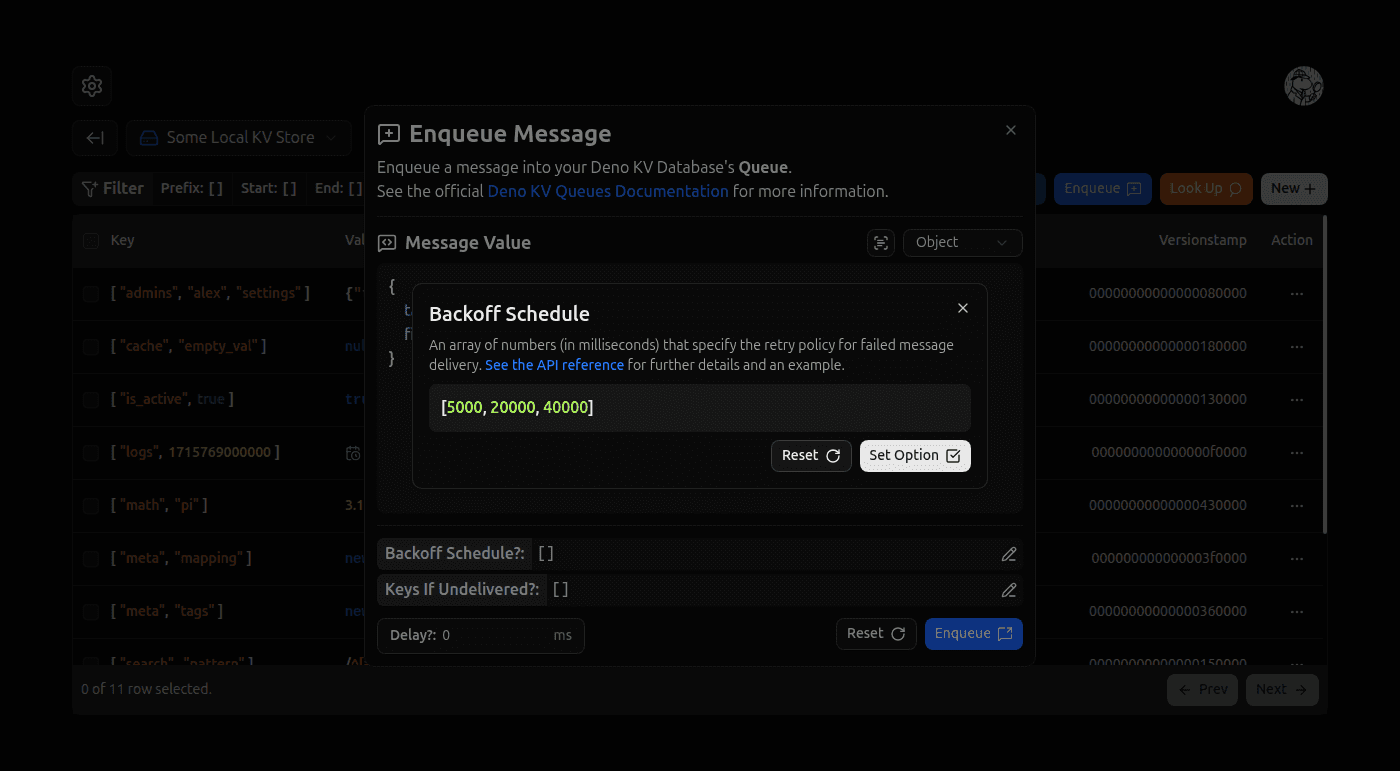Click the profile avatar in top right
Image resolution: width=1400 pixels, height=771 pixels.
click(1304, 86)
